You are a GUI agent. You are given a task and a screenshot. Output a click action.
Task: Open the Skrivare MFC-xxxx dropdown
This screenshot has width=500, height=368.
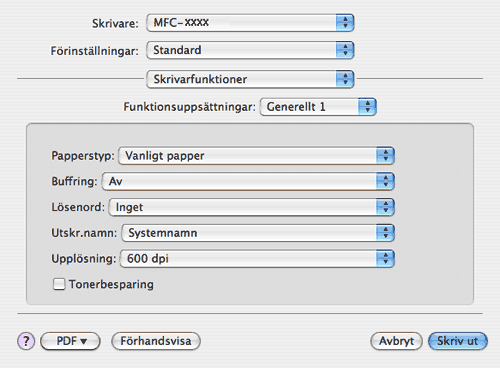pyautogui.click(x=250, y=23)
